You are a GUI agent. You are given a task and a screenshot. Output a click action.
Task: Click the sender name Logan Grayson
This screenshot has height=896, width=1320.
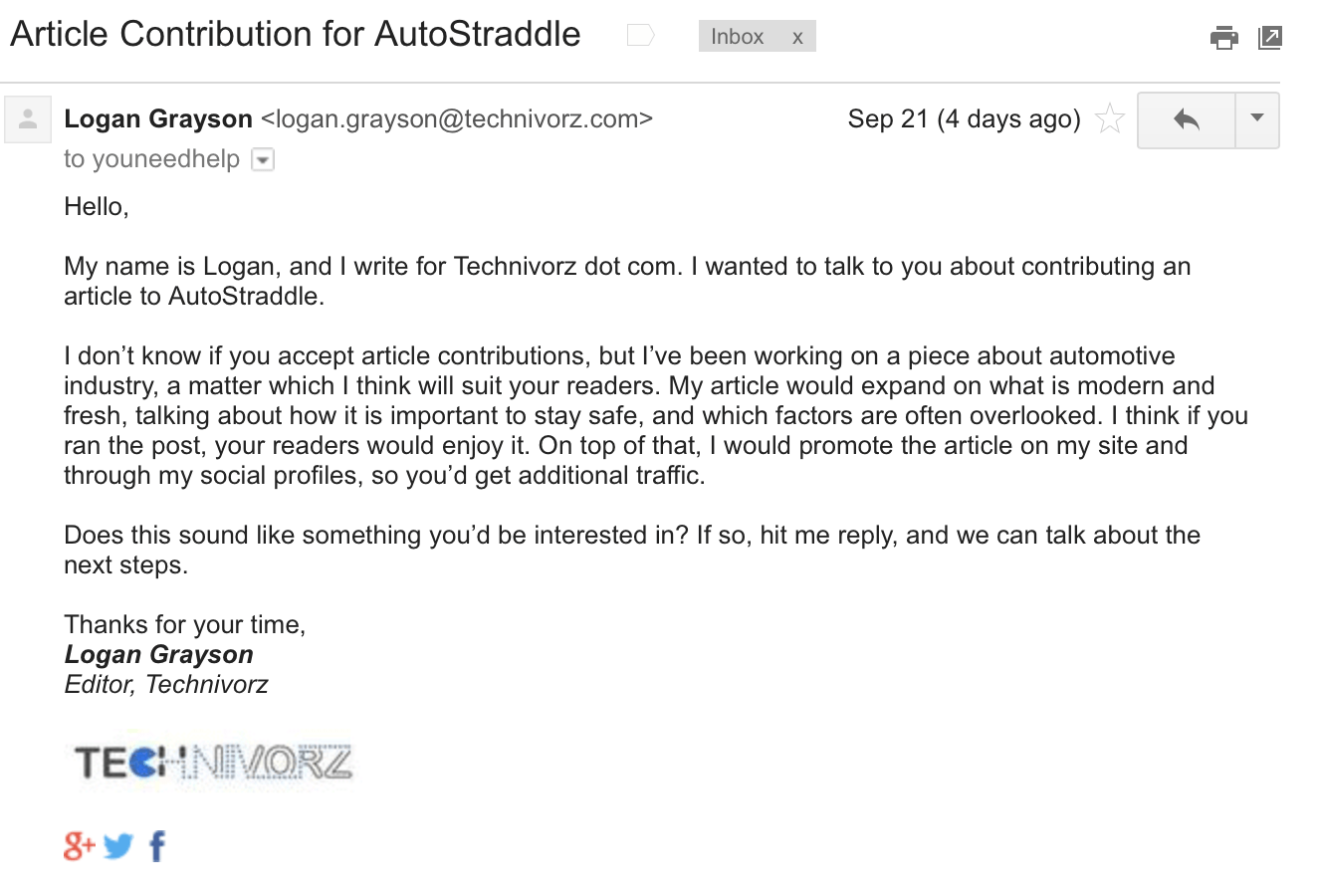pyautogui.click(x=158, y=118)
